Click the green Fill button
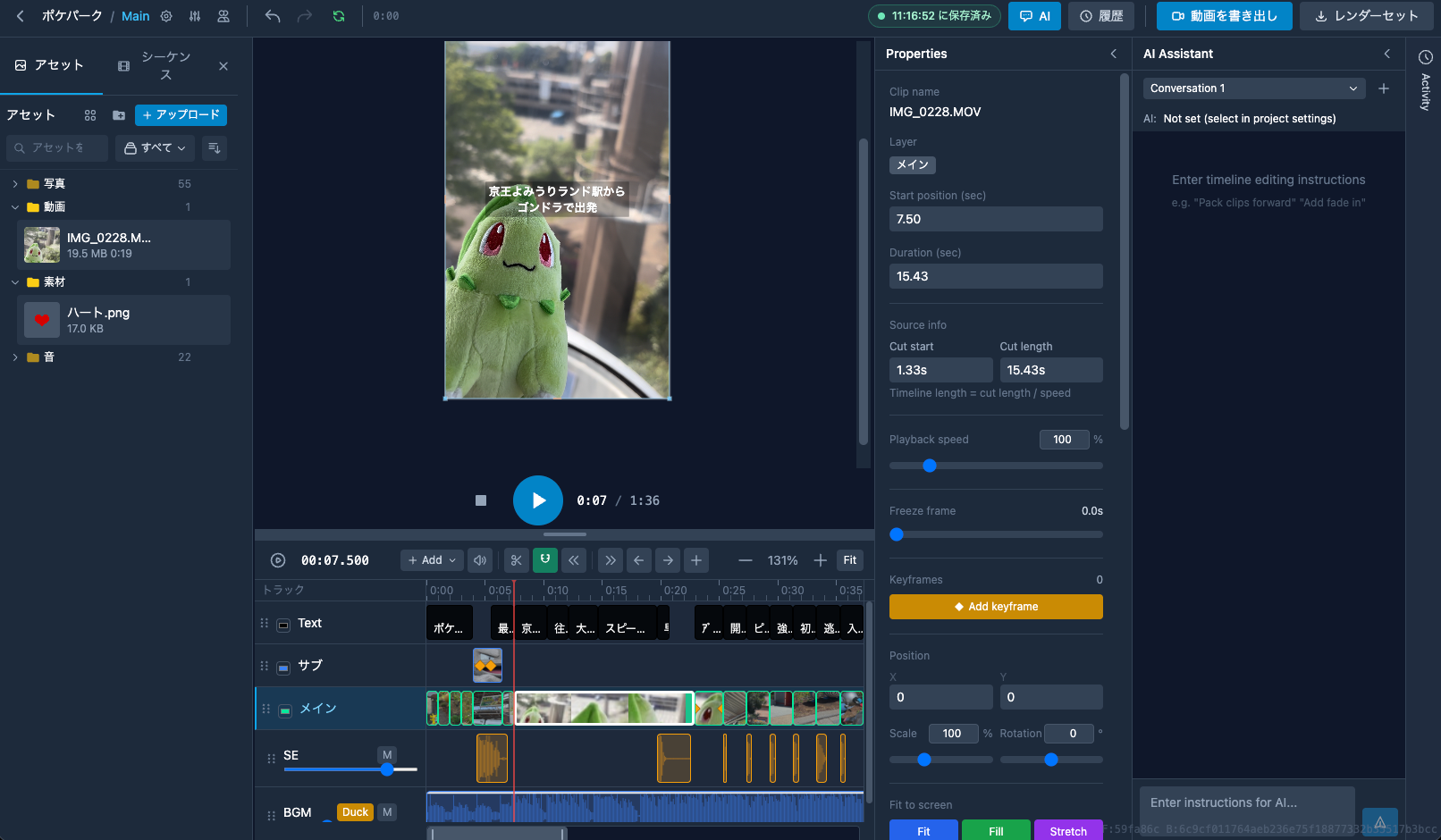Screen dimensions: 1441x840 pos(996,830)
